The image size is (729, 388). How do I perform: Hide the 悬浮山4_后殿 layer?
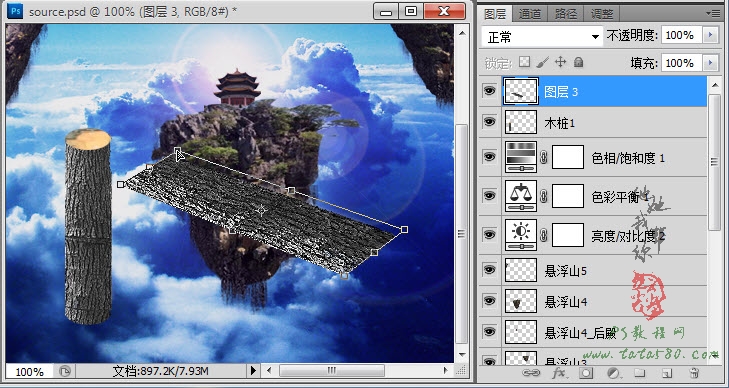[x=489, y=331]
